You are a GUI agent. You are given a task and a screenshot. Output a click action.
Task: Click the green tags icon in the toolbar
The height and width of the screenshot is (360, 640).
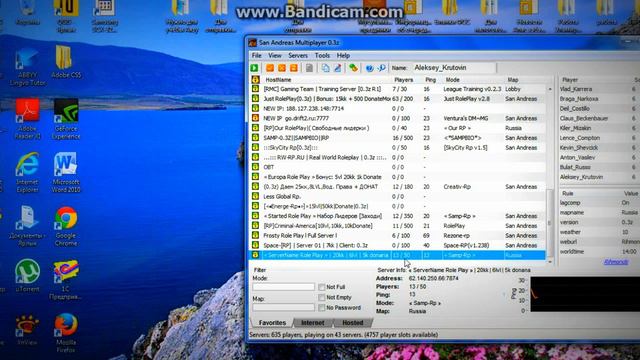[353, 68]
